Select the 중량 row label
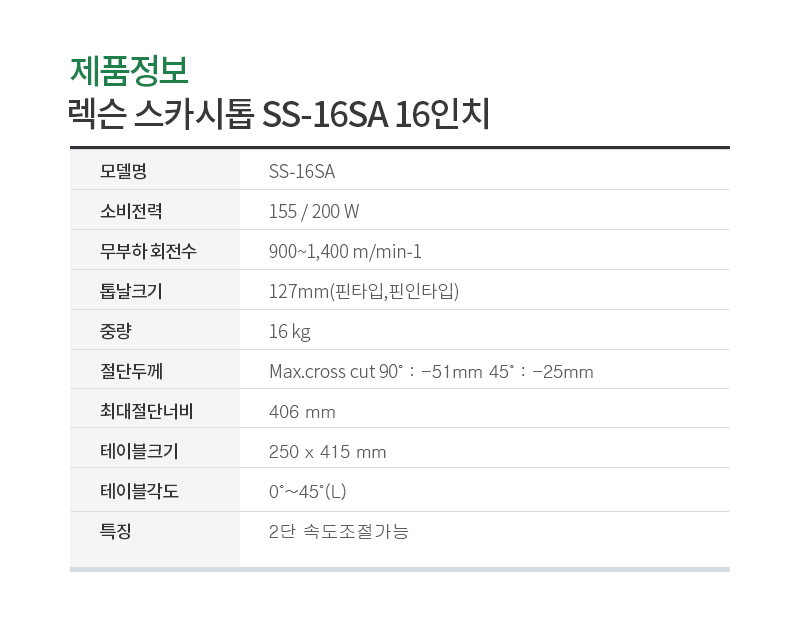Screen dimensions: 800x617 pos(116,331)
